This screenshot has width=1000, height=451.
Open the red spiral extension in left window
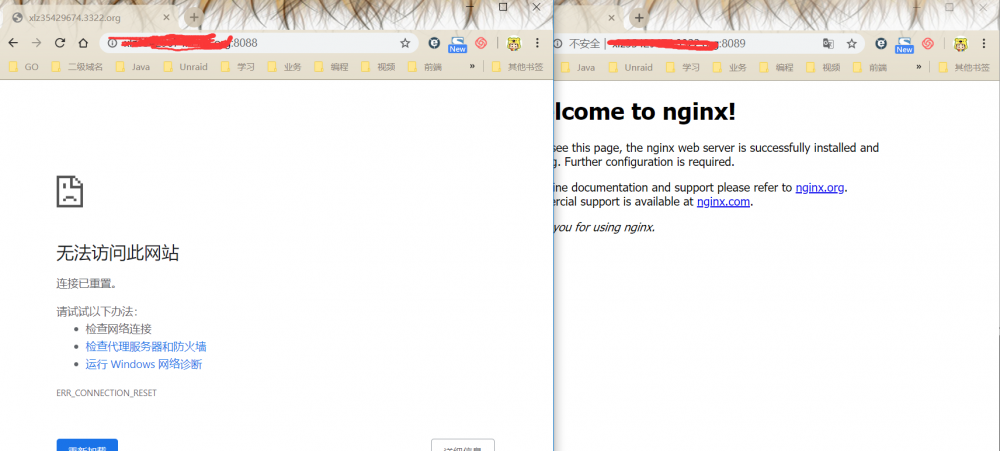pyautogui.click(x=481, y=43)
